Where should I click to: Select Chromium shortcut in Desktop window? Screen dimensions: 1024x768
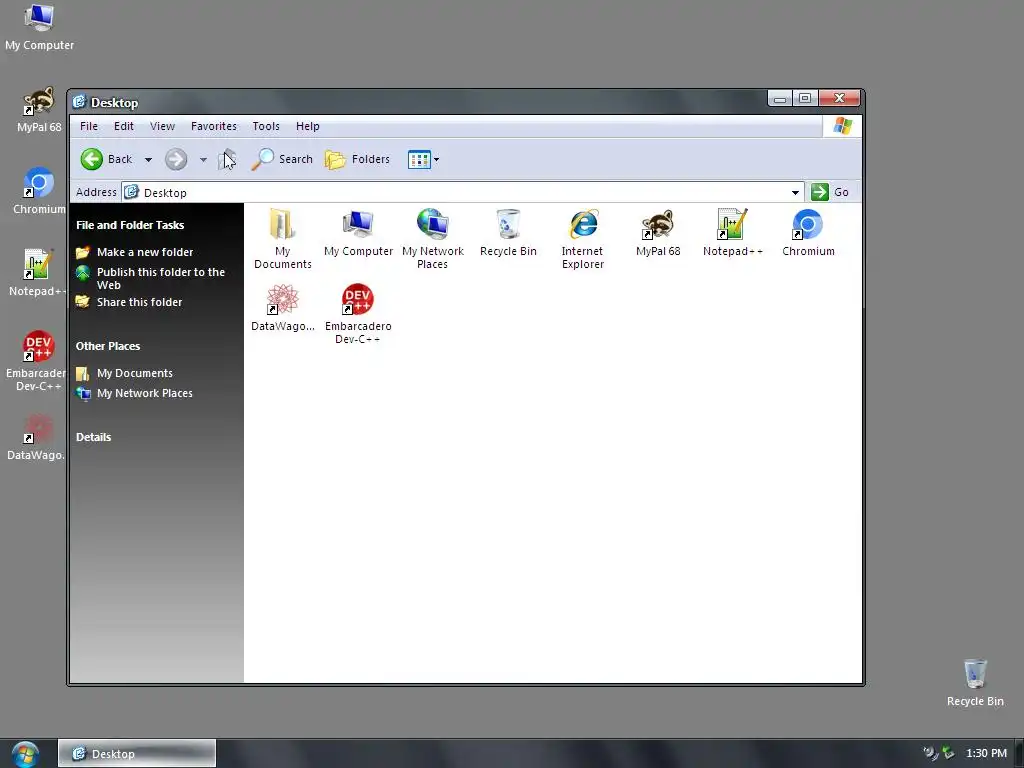click(808, 224)
